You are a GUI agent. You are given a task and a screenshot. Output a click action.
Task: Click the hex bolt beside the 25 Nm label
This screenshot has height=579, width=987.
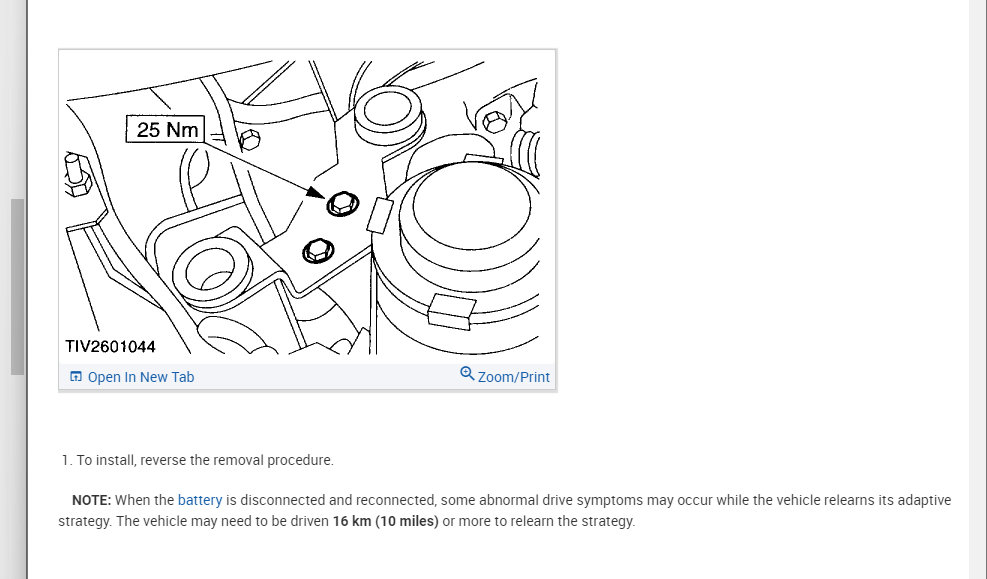(250, 140)
